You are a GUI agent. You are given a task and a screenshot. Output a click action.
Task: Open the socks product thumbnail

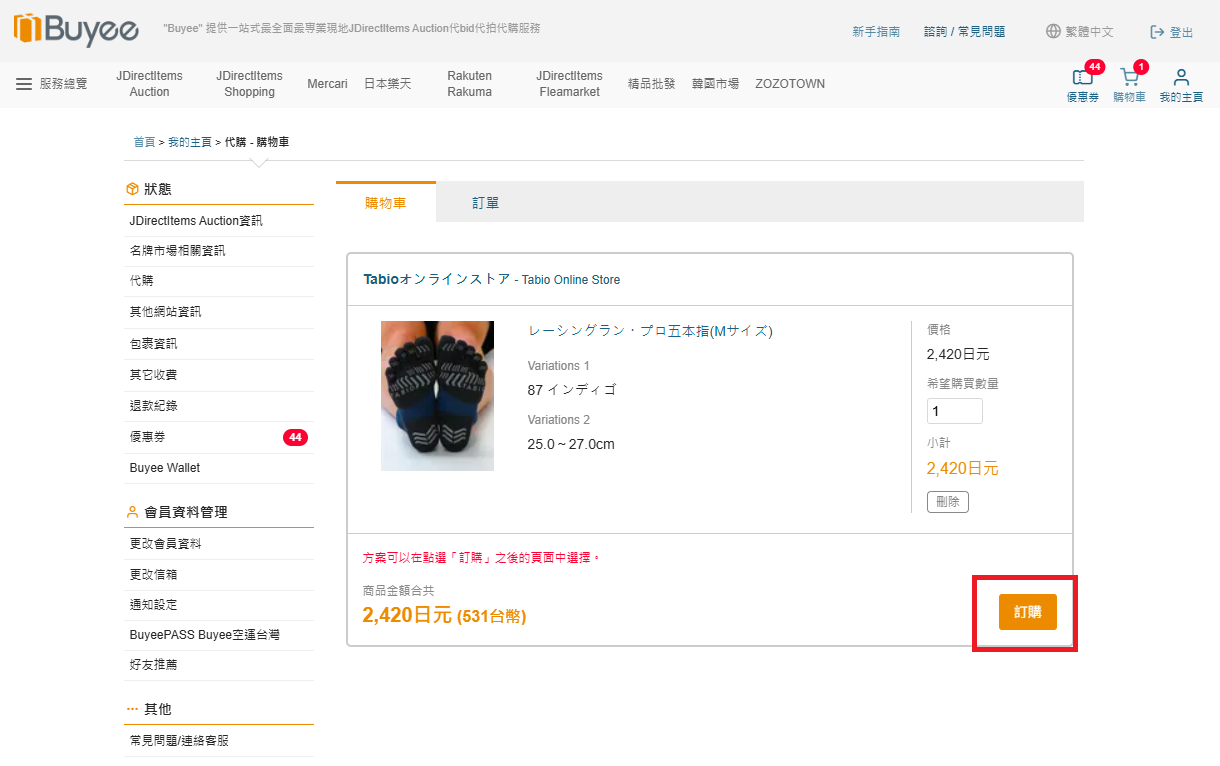coord(437,396)
